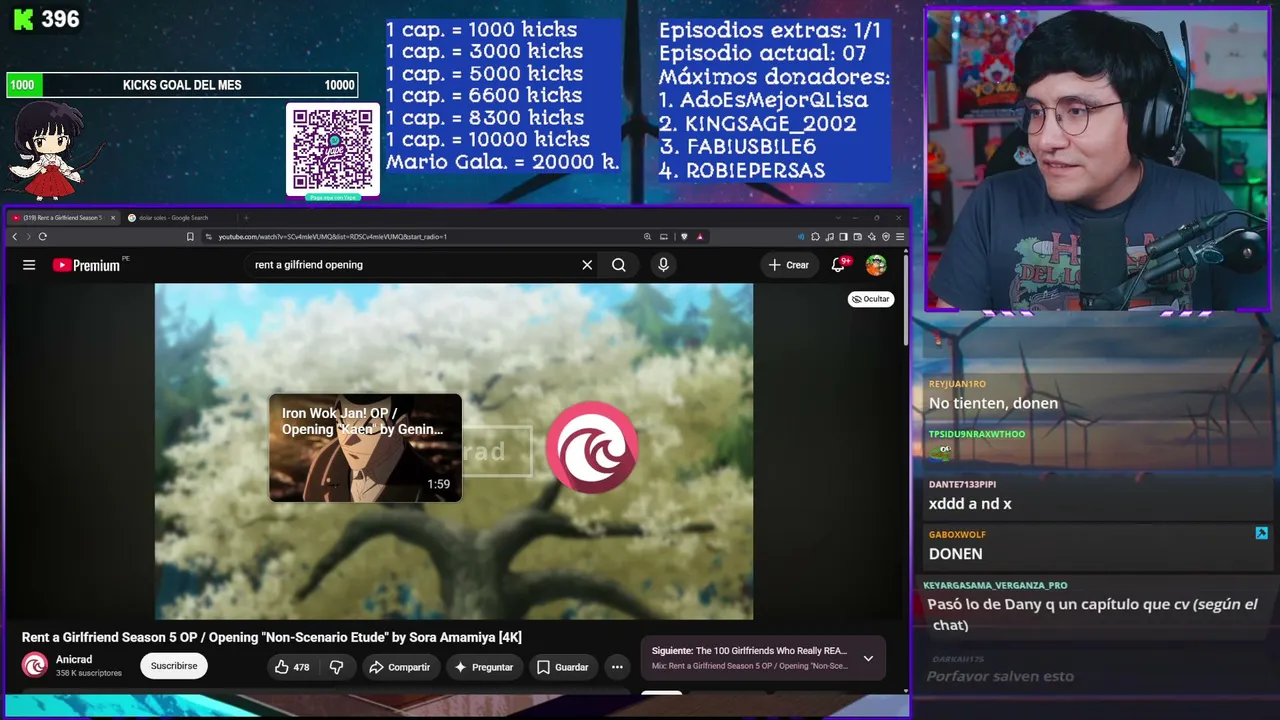This screenshot has width=1280, height=720.
Task: Click chat username DANTE7133PIPI
Action: 962,485
